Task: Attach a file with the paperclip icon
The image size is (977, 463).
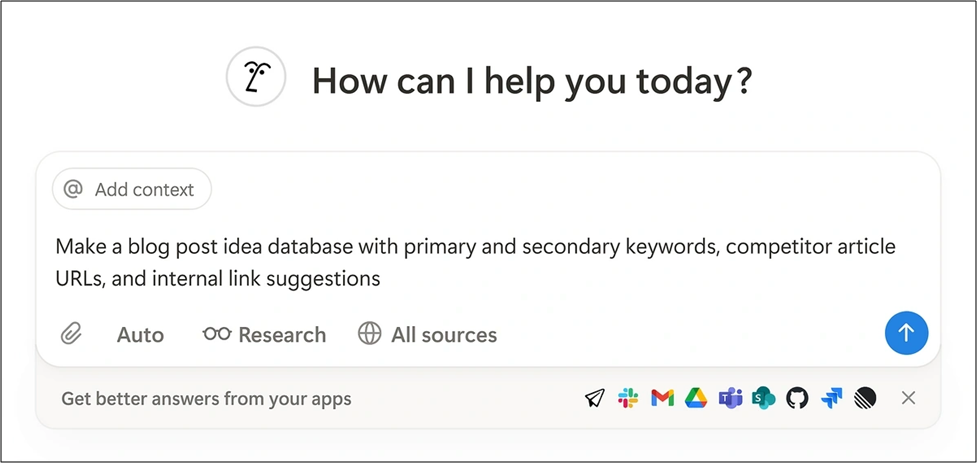Action: click(x=71, y=334)
